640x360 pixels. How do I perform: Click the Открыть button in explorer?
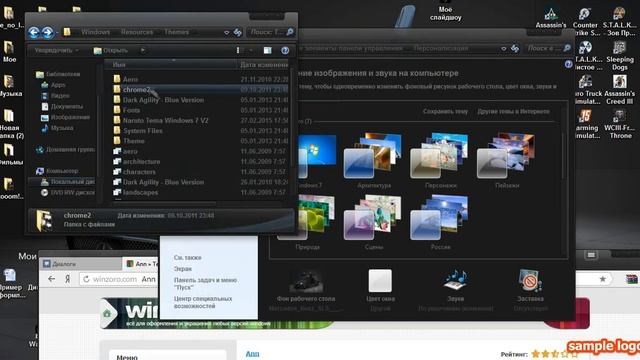tap(111, 50)
